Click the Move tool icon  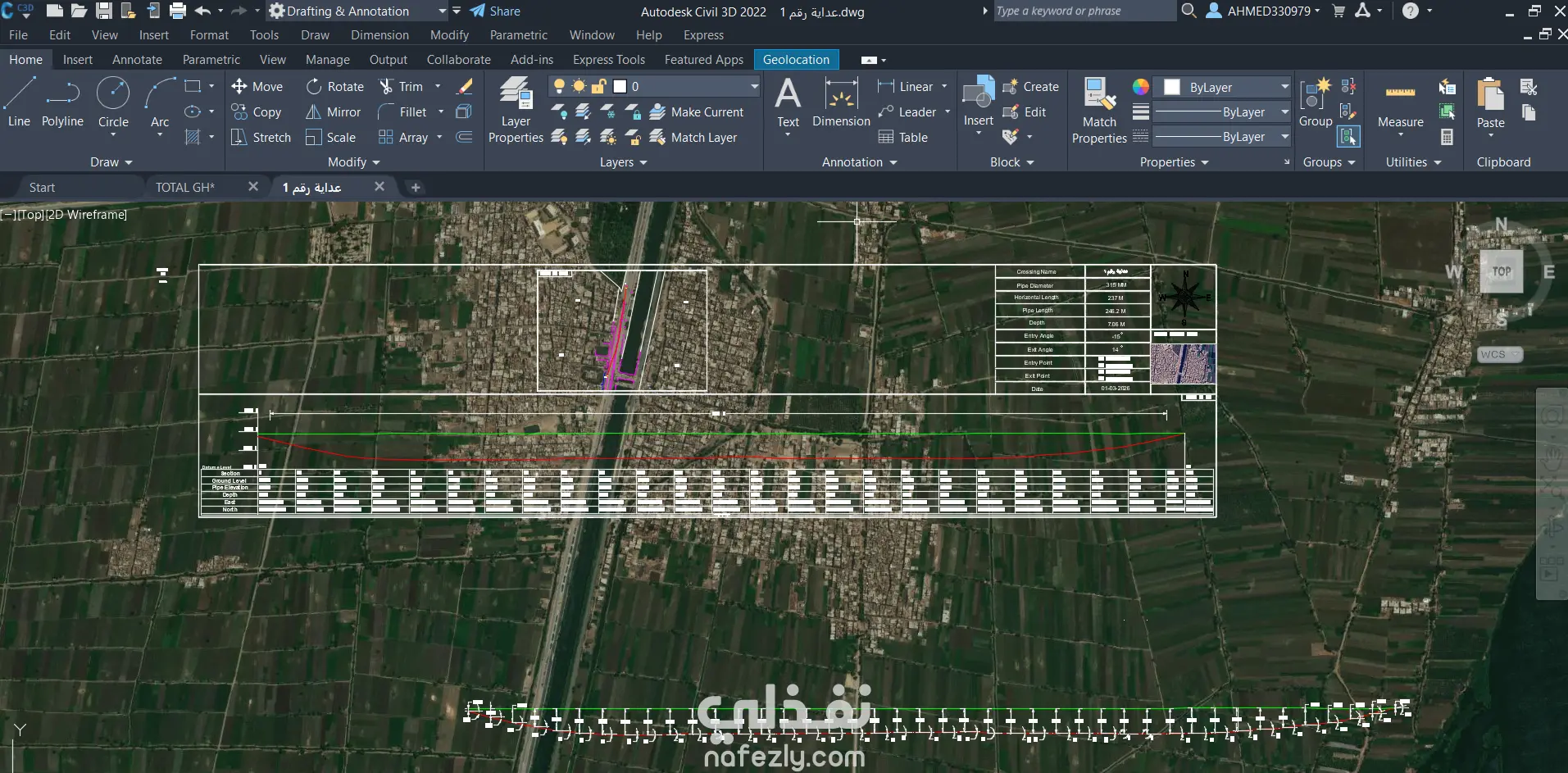coord(239,87)
